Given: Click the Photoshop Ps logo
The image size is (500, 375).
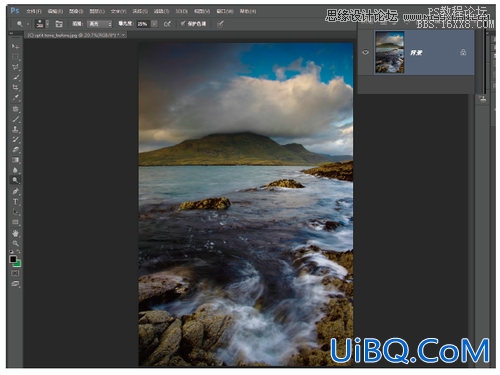Looking at the screenshot, I should pyautogui.click(x=15, y=11).
